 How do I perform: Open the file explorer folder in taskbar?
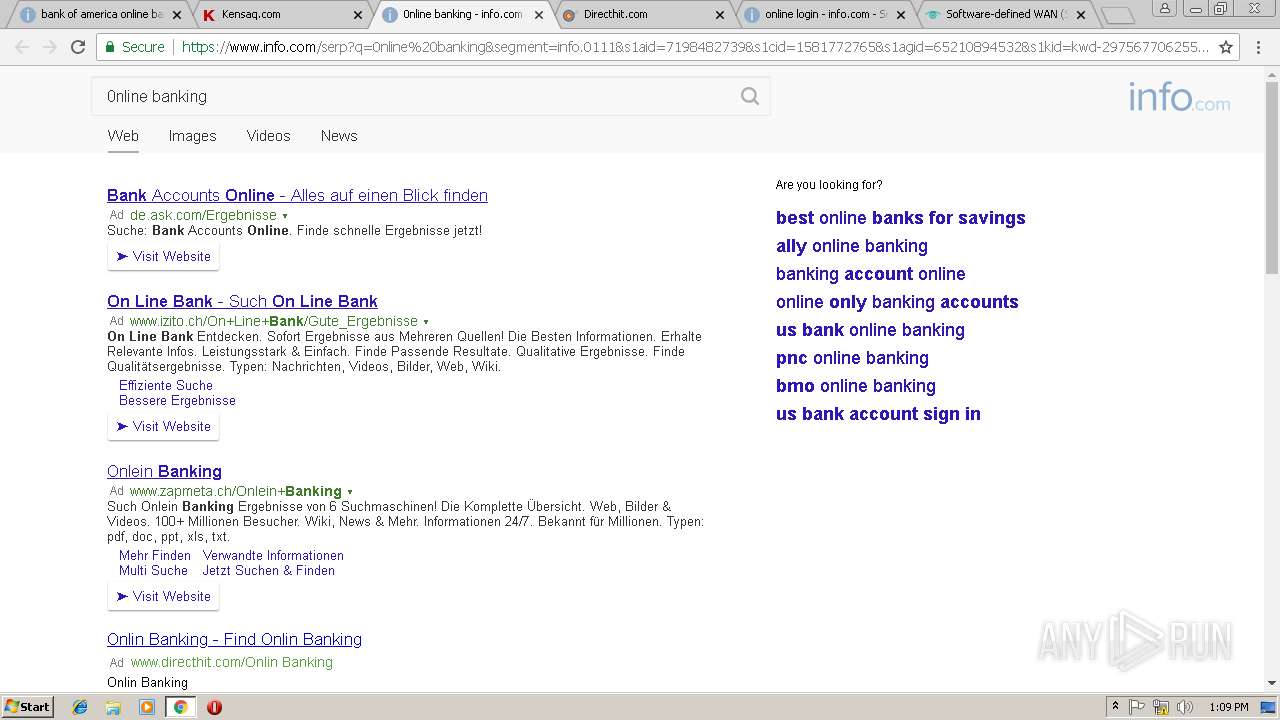point(113,707)
